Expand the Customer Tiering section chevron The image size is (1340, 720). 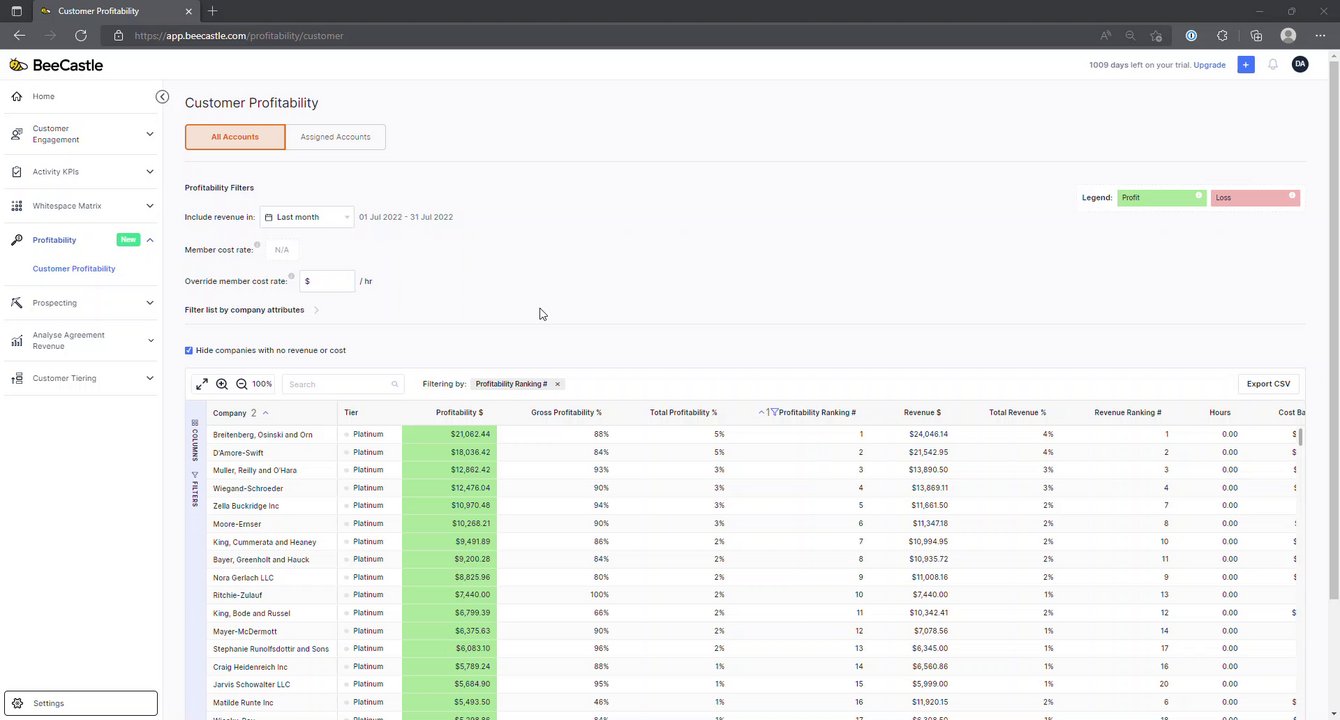click(x=150, y=379)
